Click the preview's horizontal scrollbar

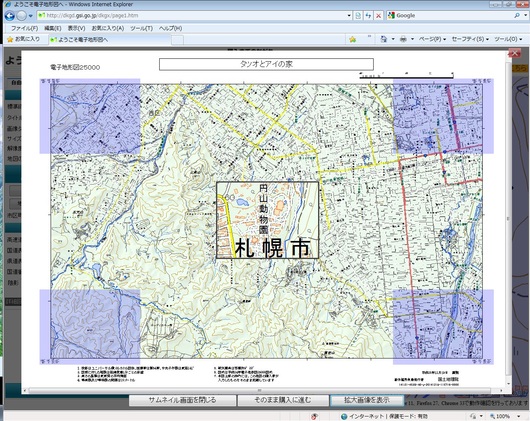[x=260, y=391]
